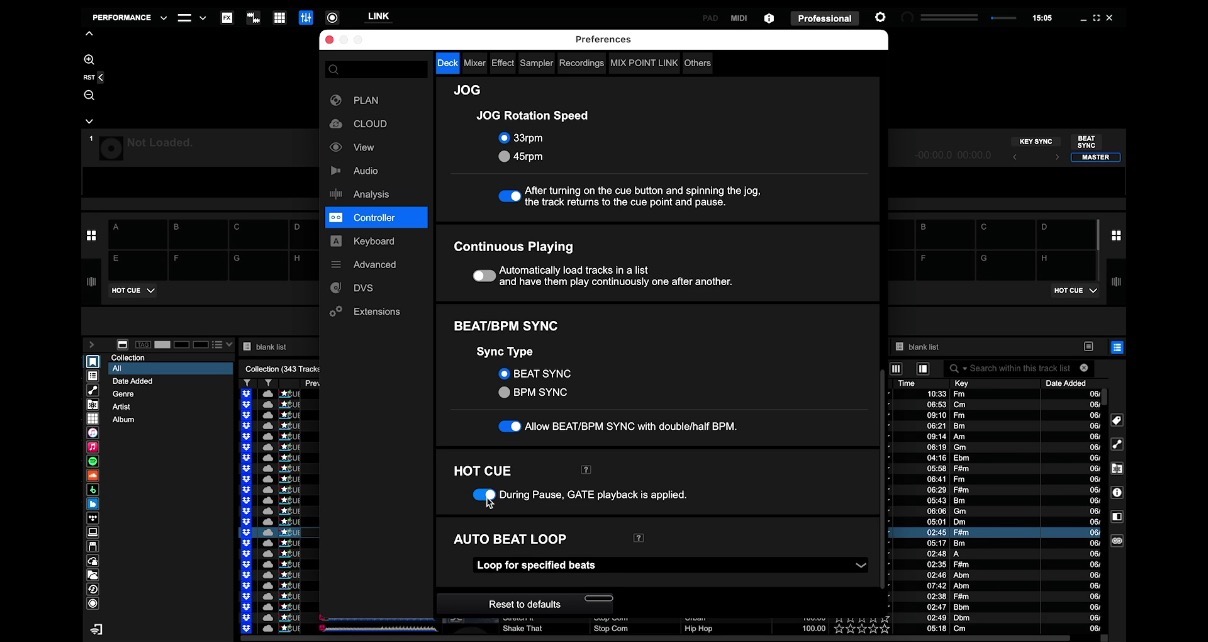Select the Collection icon in browser sidebar
1208x642 pixels.
coord(92,362)
